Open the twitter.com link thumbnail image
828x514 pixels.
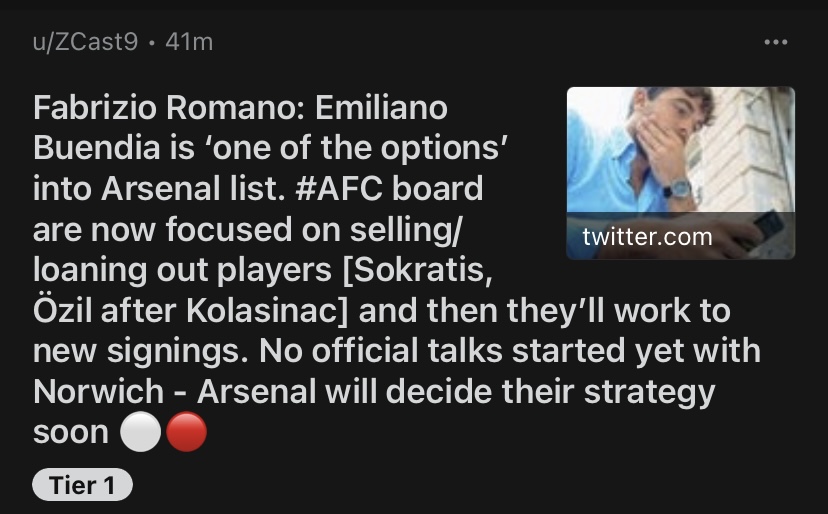tap(680, 150)
